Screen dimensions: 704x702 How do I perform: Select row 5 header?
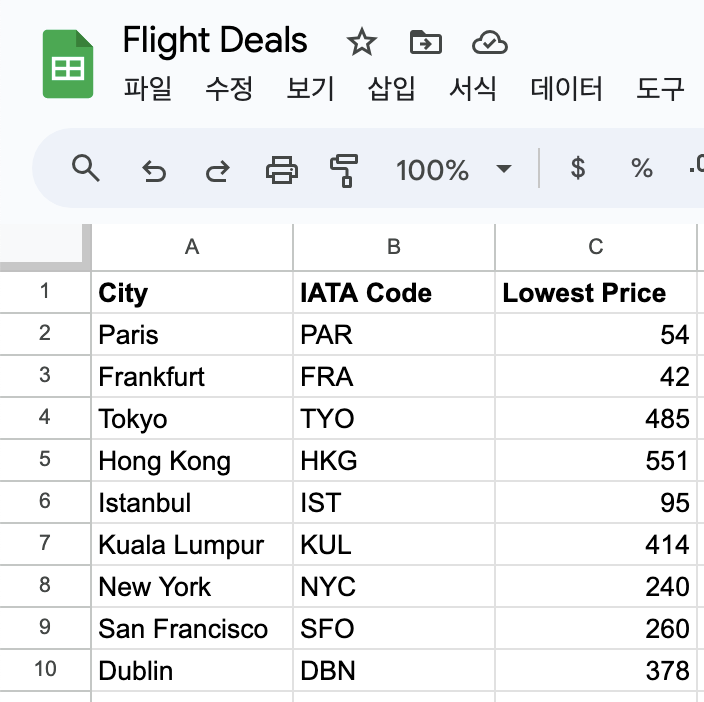[45, 461]
